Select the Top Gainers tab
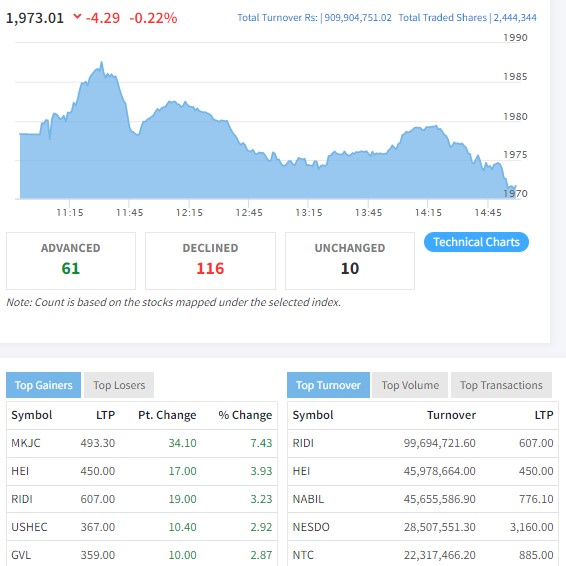The height and width of the screenshot is (566, 566). [x=43, y=385]
